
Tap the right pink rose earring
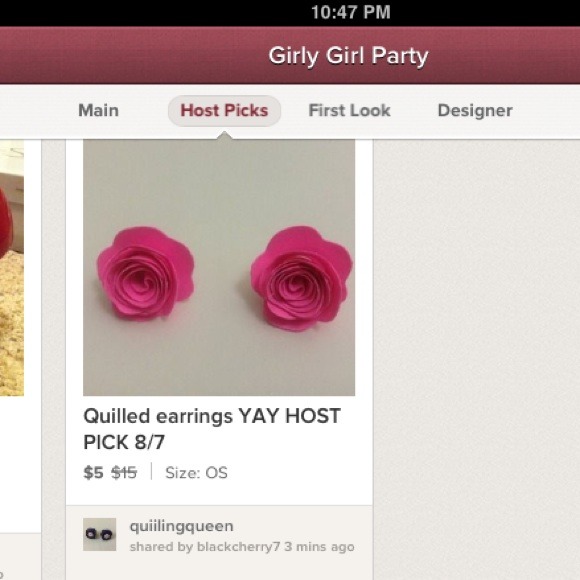pyautogui.click(x=301, y=278)
